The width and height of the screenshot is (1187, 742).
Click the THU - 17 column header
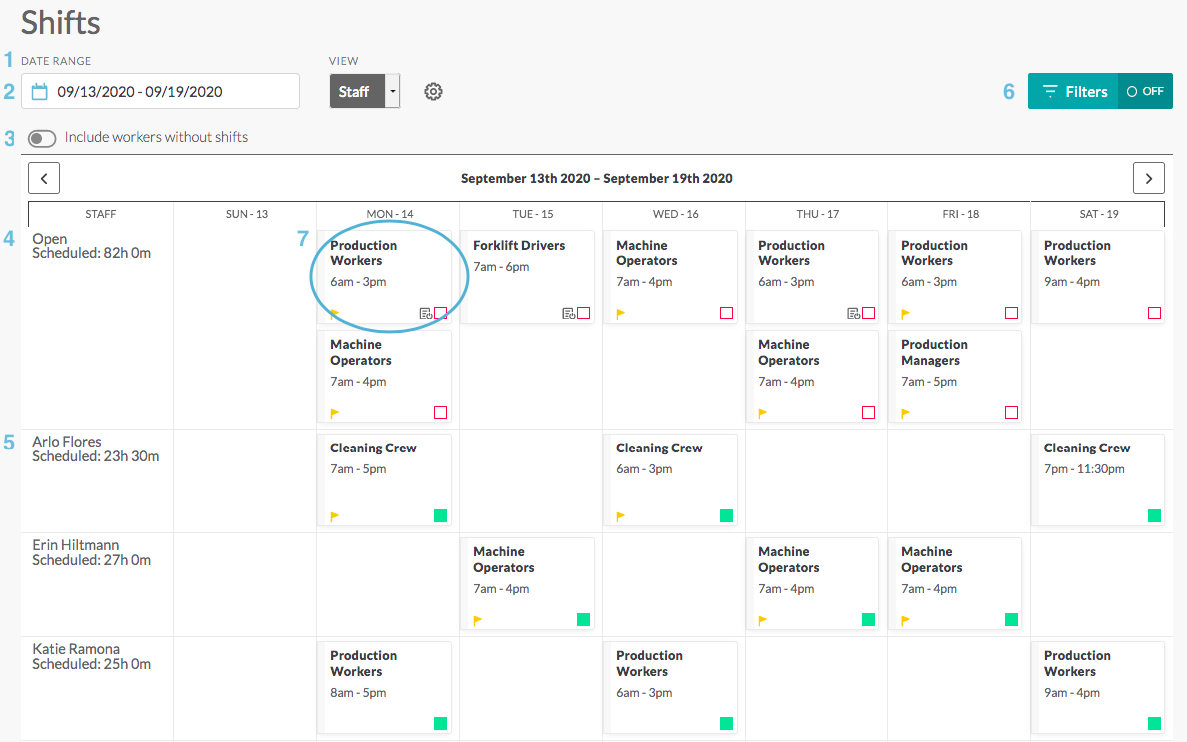point(818,214)
